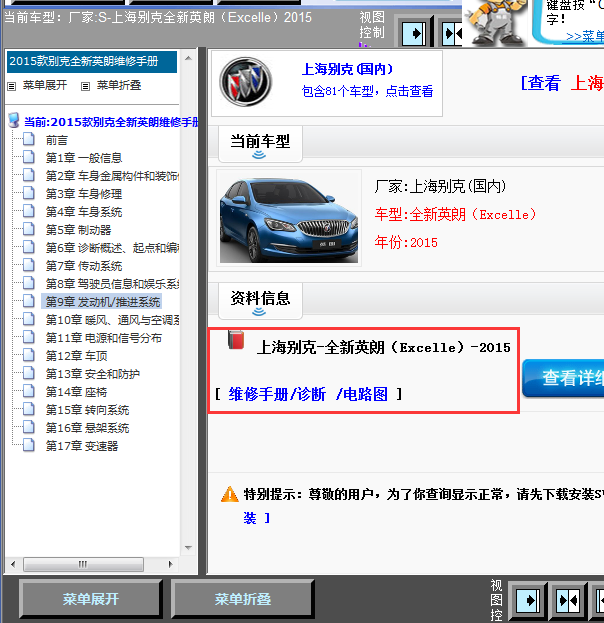
Task: Open 第6章 诊断概述、起点和编程
Action: (x=112, y=248)
